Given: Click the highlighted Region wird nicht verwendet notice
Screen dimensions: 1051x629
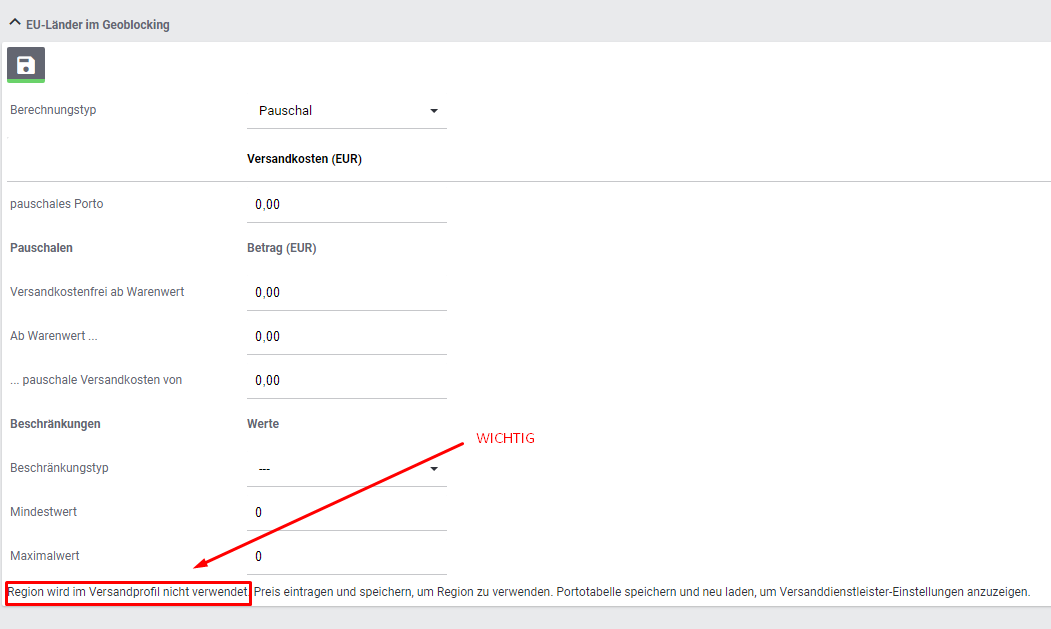Looking at the screenshot, I should (127, 592).
